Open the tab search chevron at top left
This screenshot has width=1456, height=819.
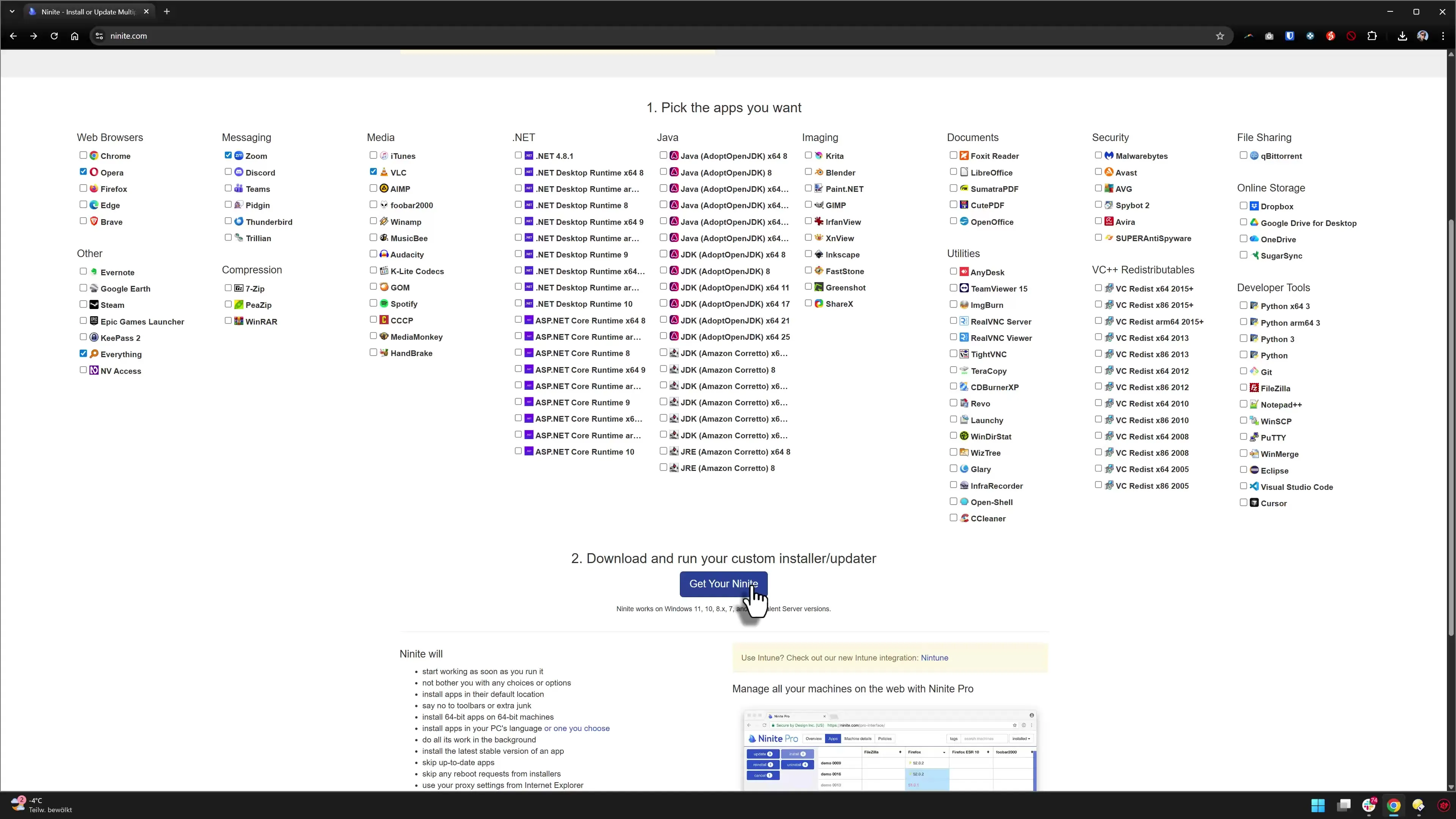[x=12, y=11]
